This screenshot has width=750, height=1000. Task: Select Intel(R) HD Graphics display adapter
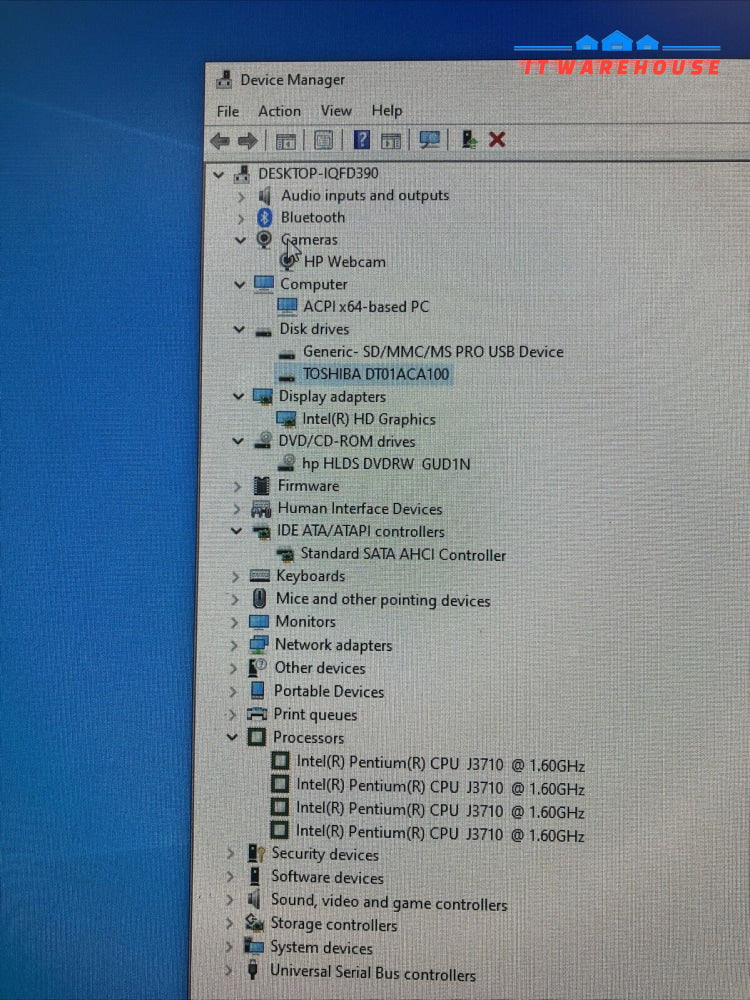click(x=368, y=419)
